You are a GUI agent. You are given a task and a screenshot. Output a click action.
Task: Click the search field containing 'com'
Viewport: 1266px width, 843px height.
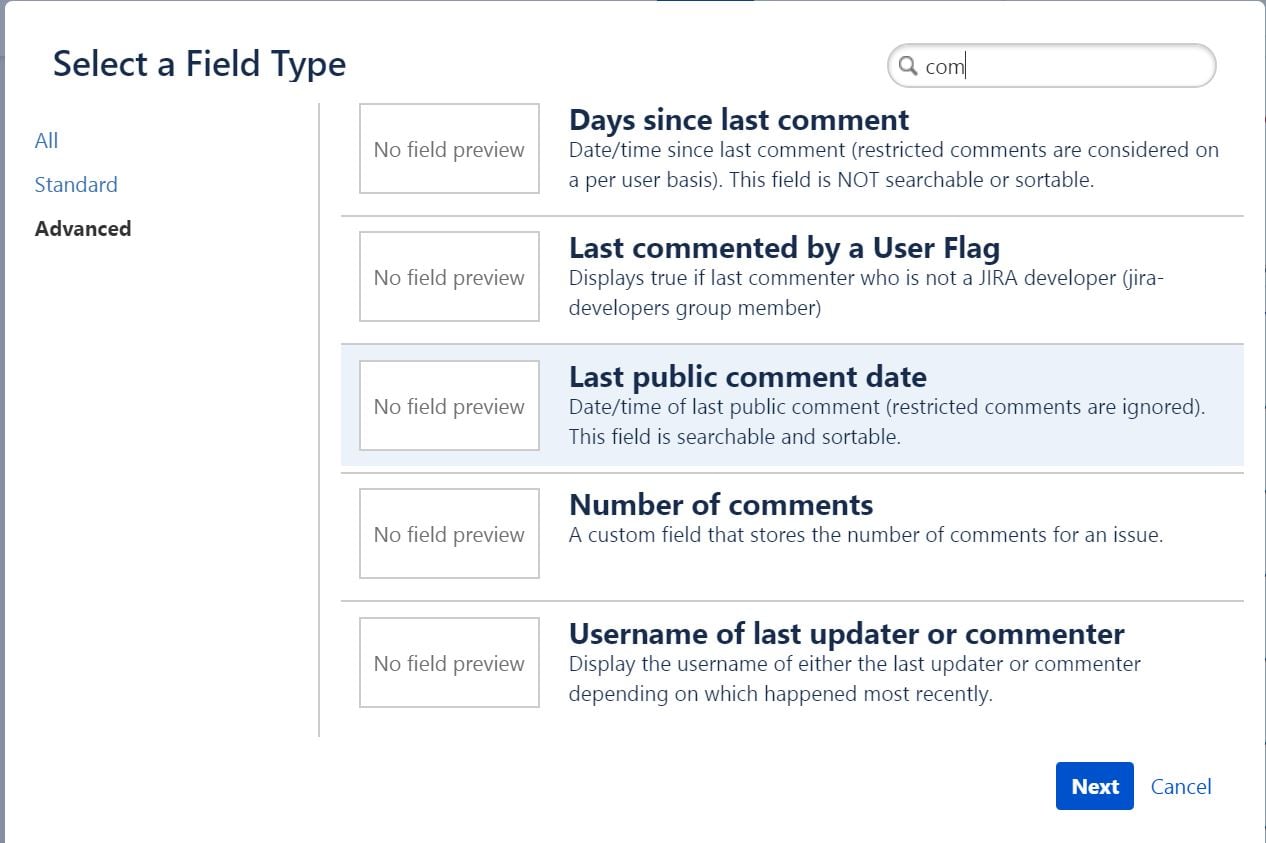(1051, 66)
